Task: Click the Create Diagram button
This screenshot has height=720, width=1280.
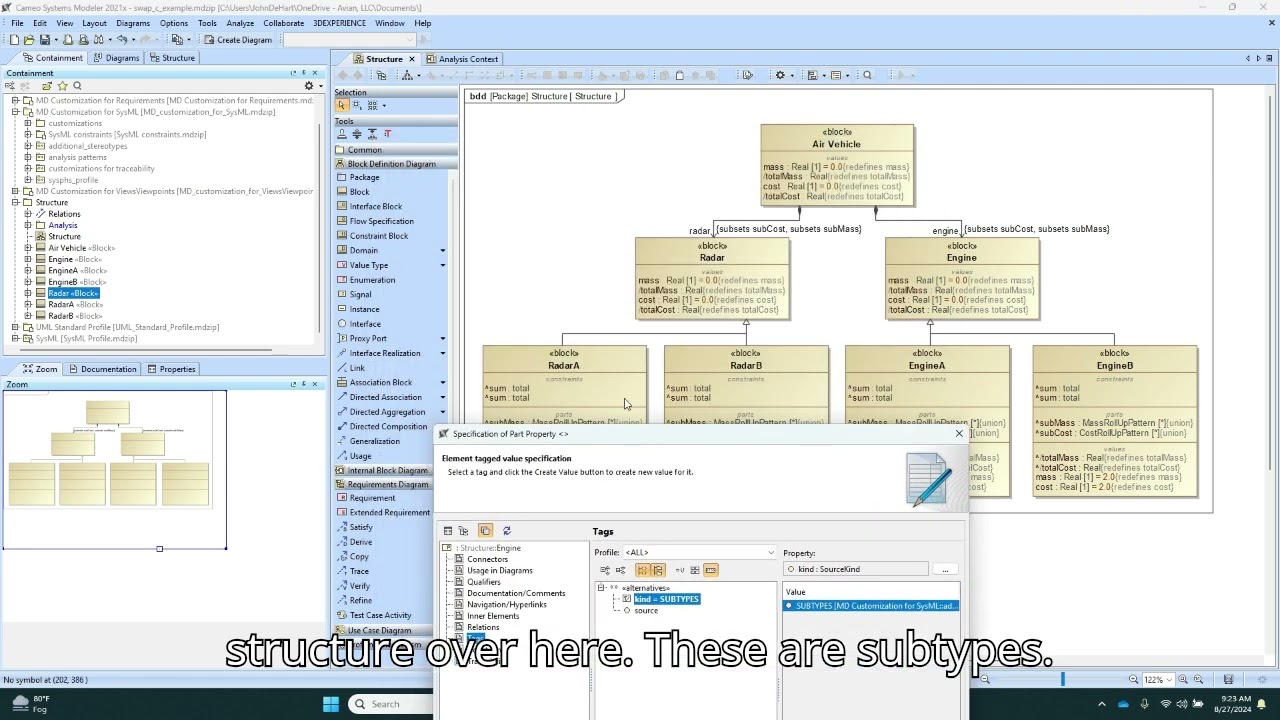Action: click(238, 40)
